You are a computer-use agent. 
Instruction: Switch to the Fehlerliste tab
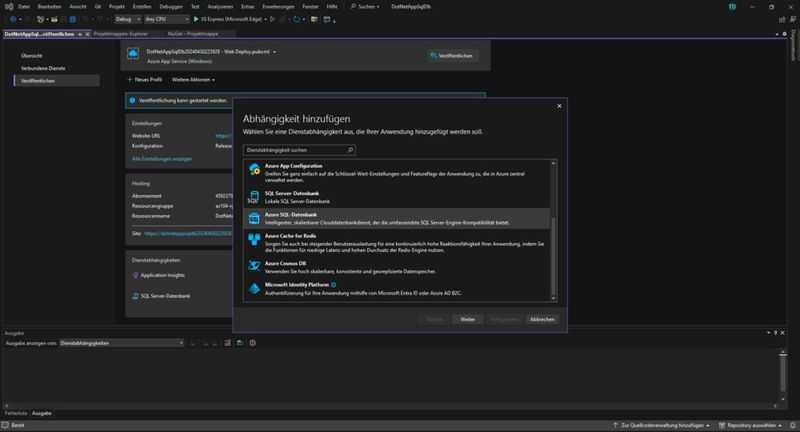pos(16,413)
